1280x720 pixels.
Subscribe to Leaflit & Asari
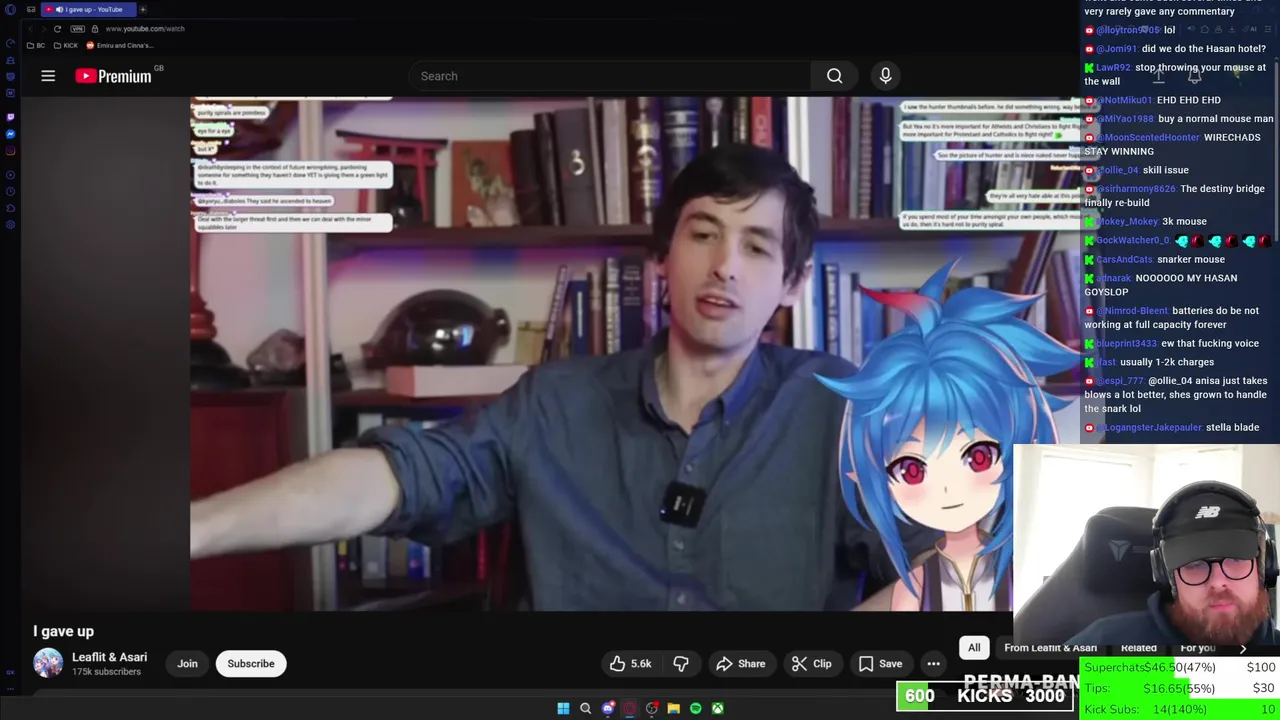[251, 664]
